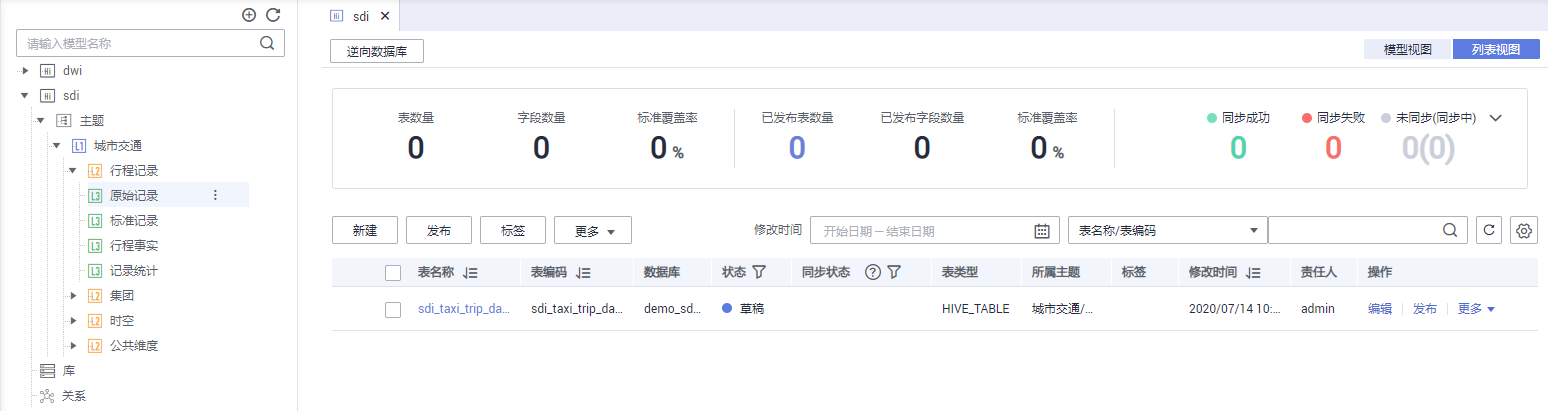
Task: Select 标准记录 in the tree
Action: [x=134, y=221]
